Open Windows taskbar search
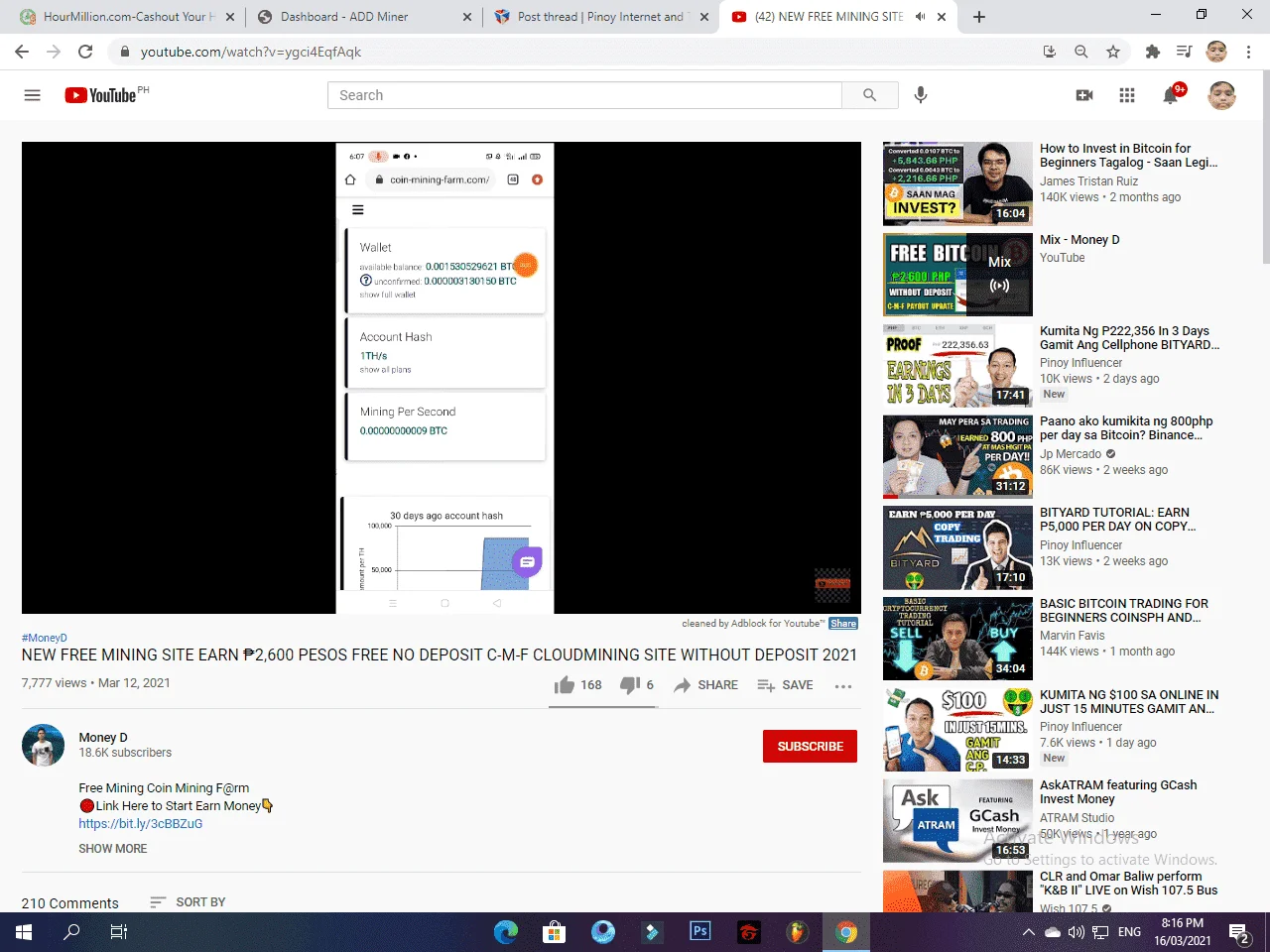This screenshot has height=952, width=1270. click(x=71, y=932)
